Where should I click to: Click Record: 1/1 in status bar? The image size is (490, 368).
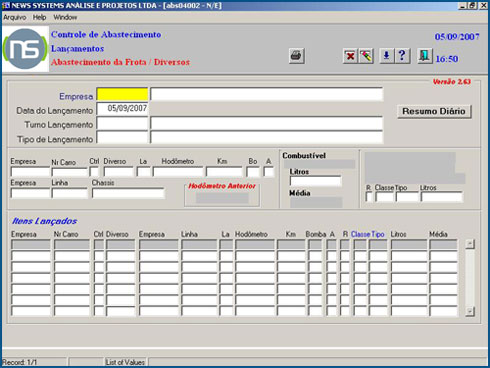point(20,362)
